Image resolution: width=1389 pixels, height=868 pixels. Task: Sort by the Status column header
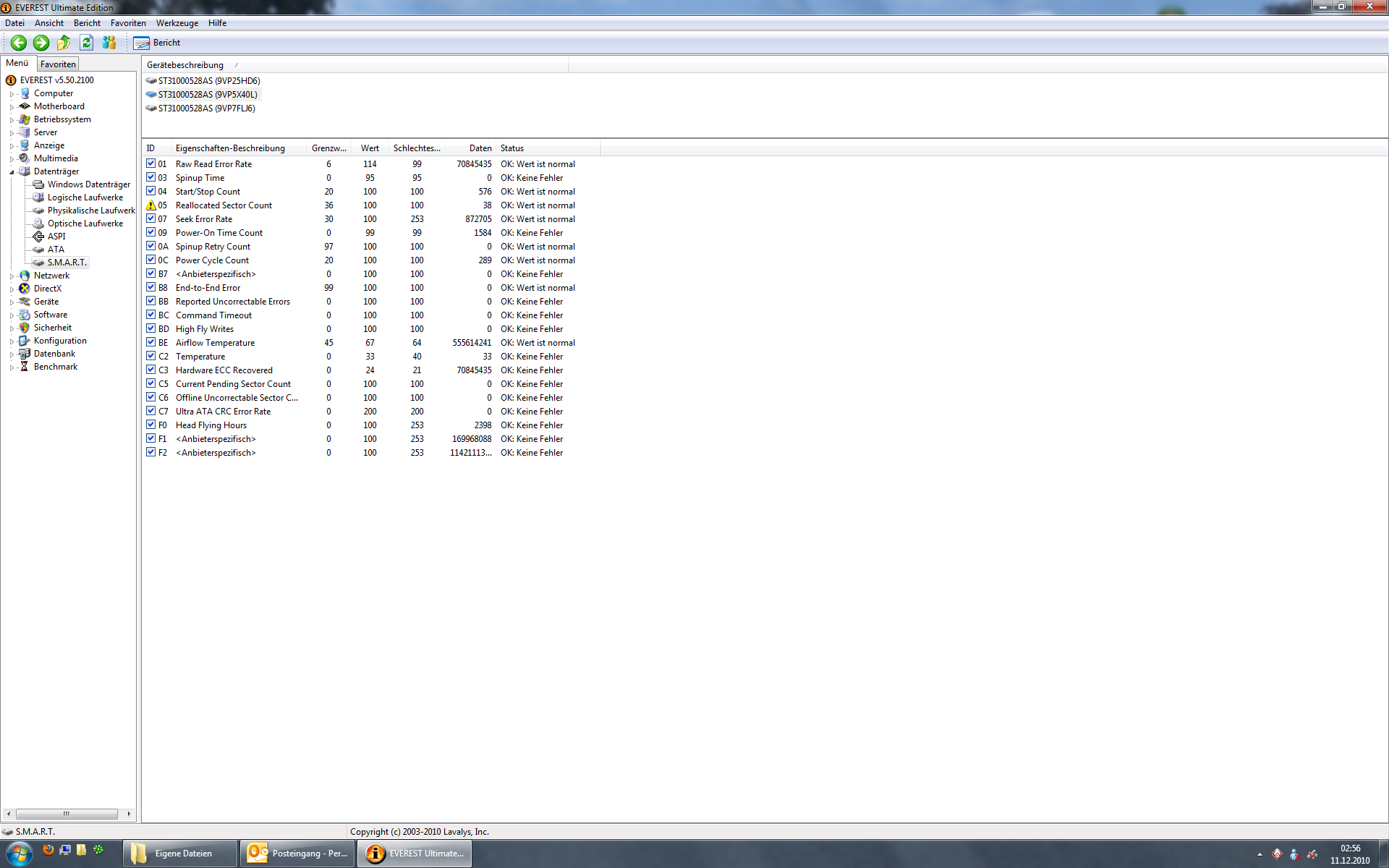[x=511, y=148]
